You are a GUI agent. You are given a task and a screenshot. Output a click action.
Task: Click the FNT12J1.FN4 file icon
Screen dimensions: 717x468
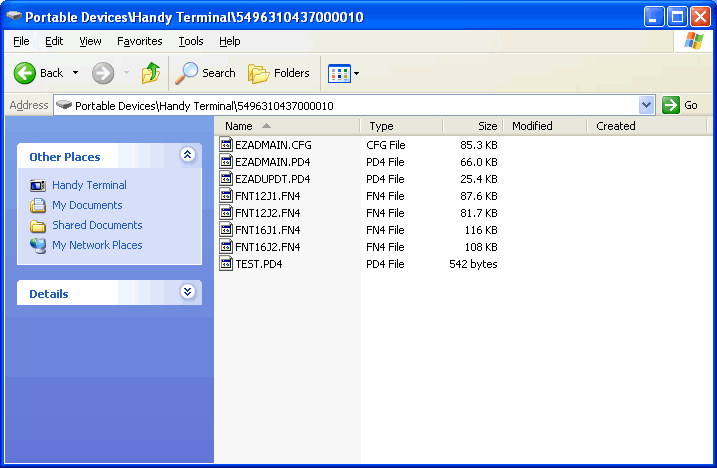(226, 195)
